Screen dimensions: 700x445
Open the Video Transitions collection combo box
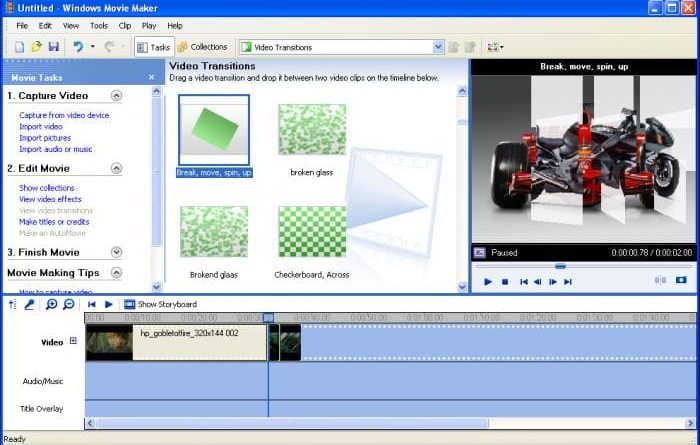[342, 47]
